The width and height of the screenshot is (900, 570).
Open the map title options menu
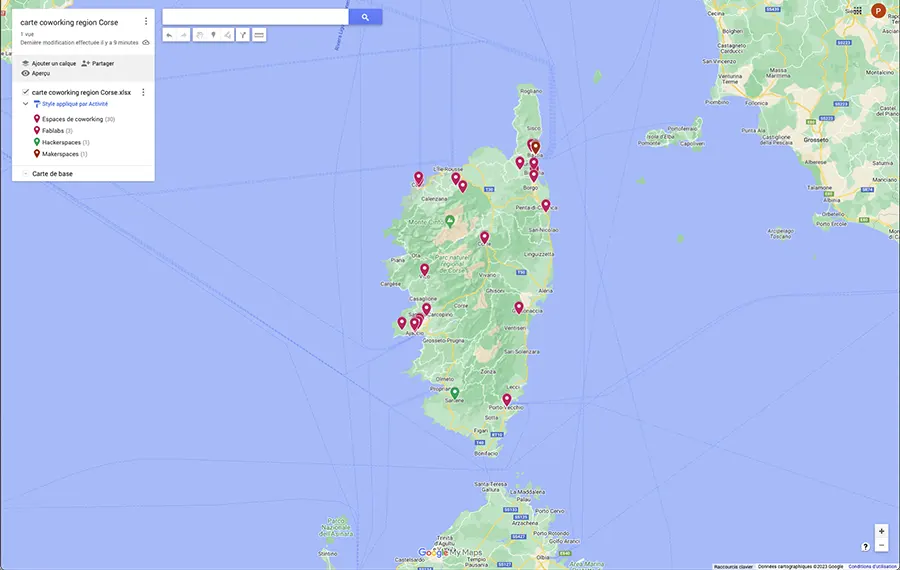coord(146,21)
